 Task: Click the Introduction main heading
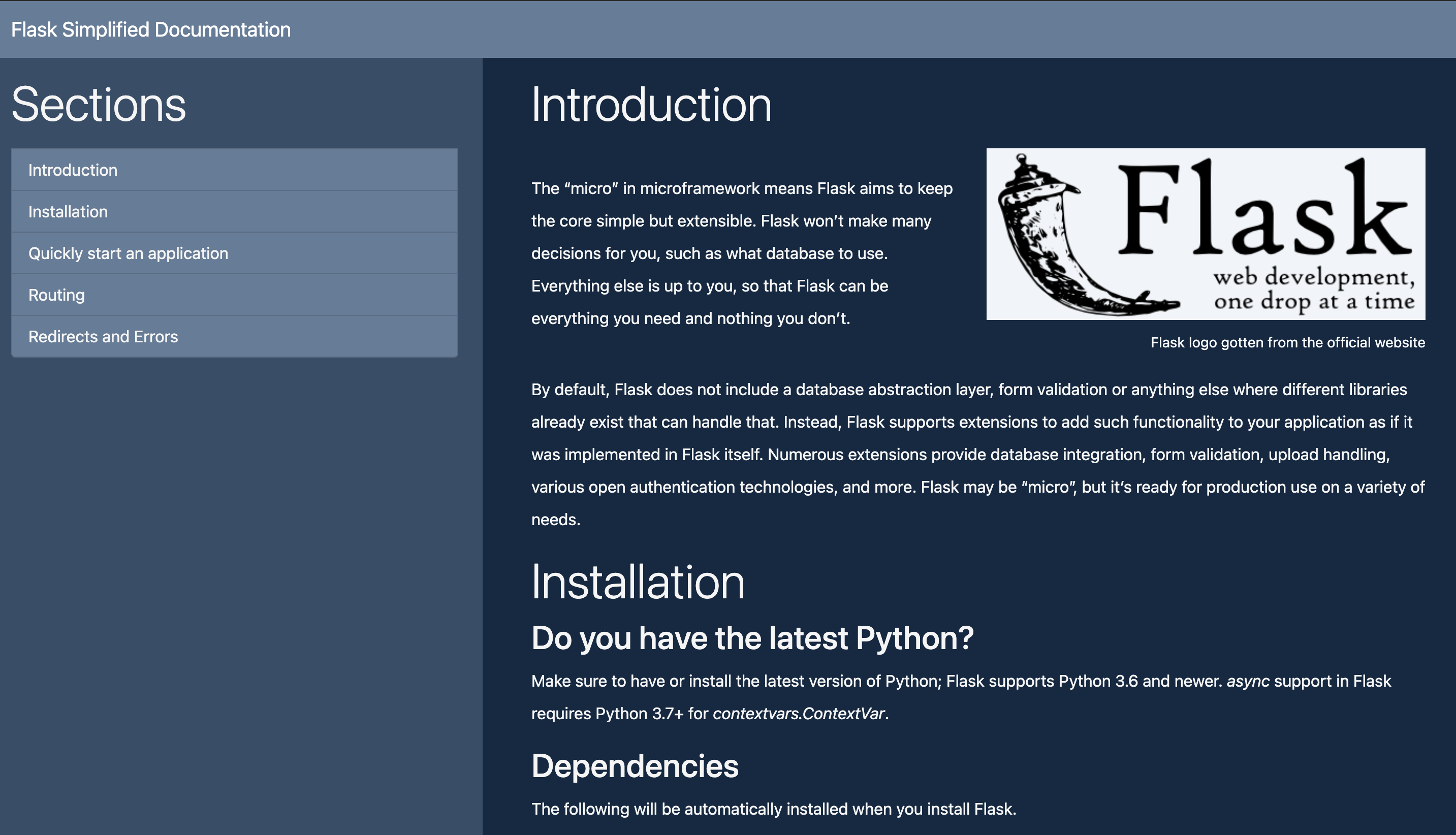[651, 105]
